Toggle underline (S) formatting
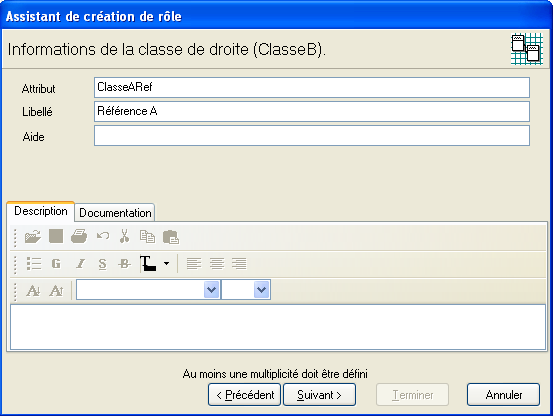 [102, 264]
